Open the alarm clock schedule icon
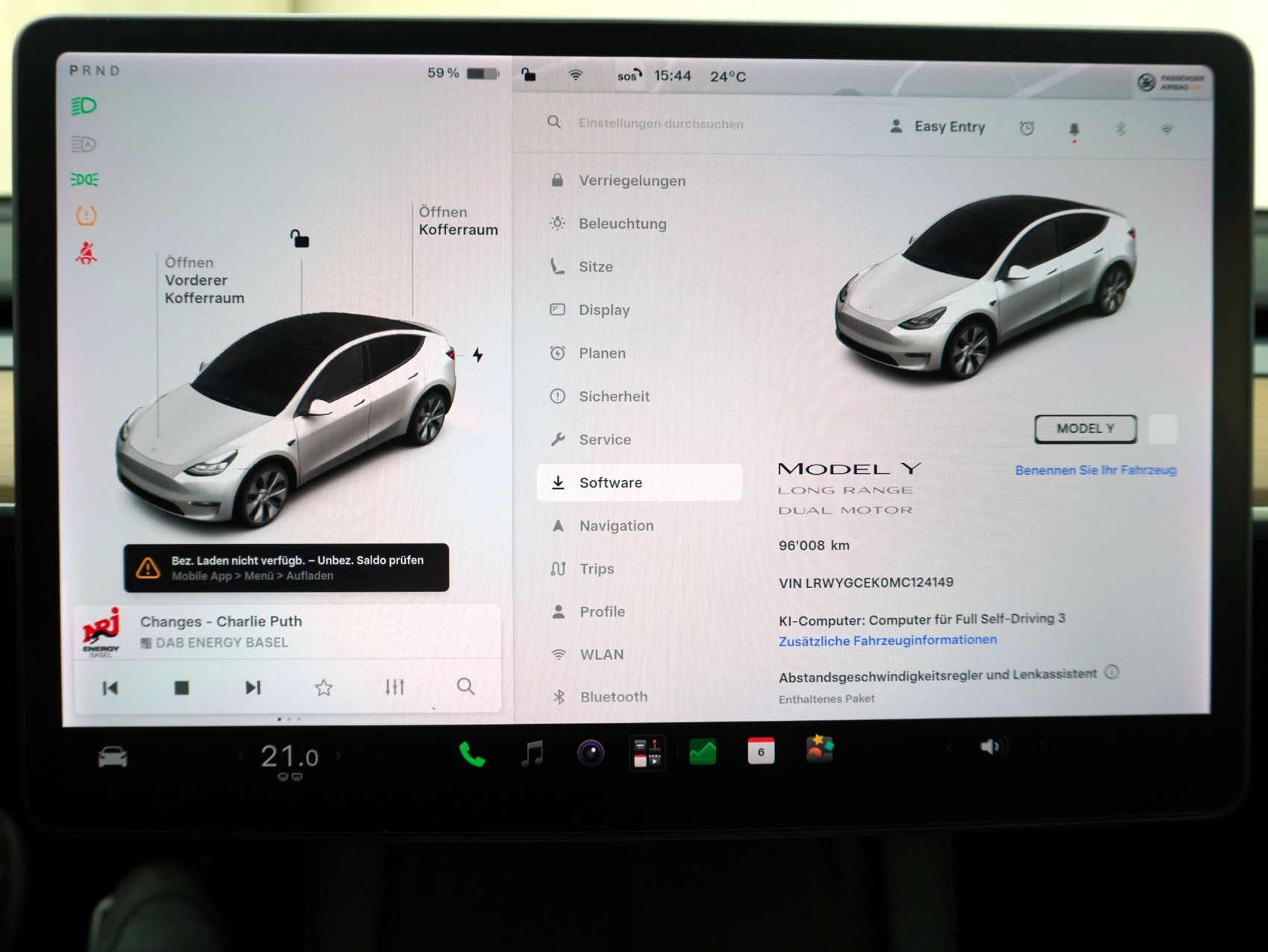This screenshot has width=1268, height=952. click(x=1027, y=128)
